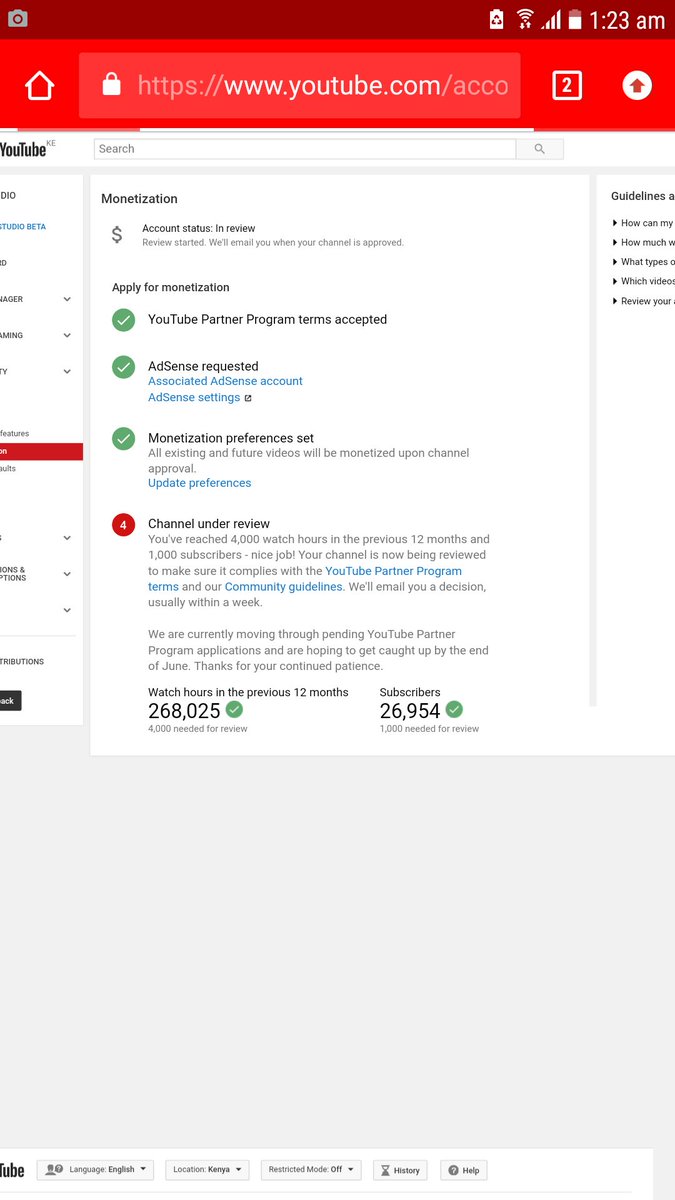This screenshot has width=675, height=1200.
Task: Expand the Live Streaming sidebar chevron
Action: (x=67, y=335)
